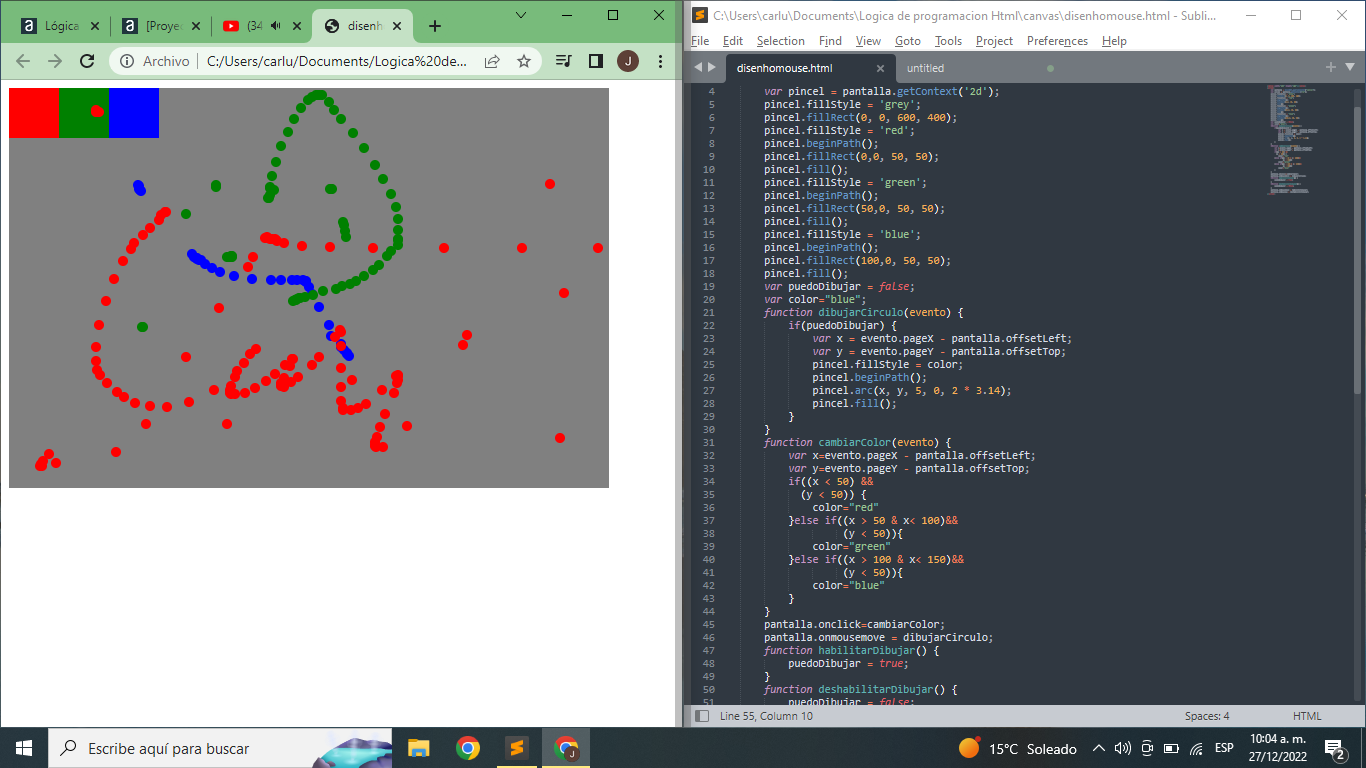Pick the blue square on the canvas
The height and width of the screenshot is (768, 1366).
134,113
